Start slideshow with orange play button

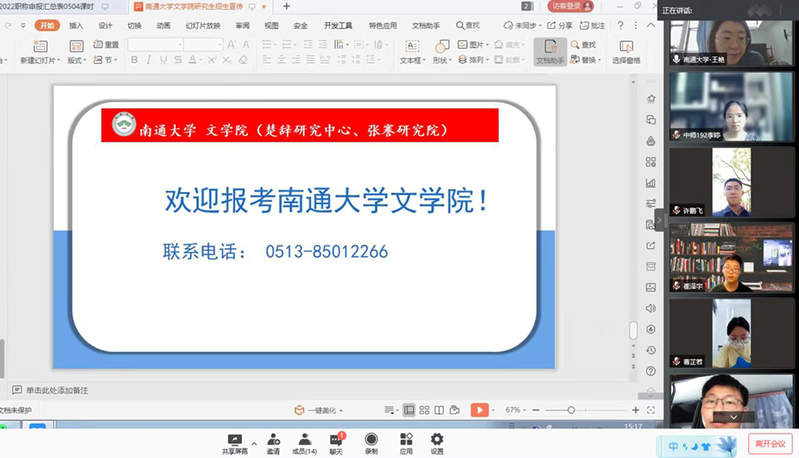480,410
